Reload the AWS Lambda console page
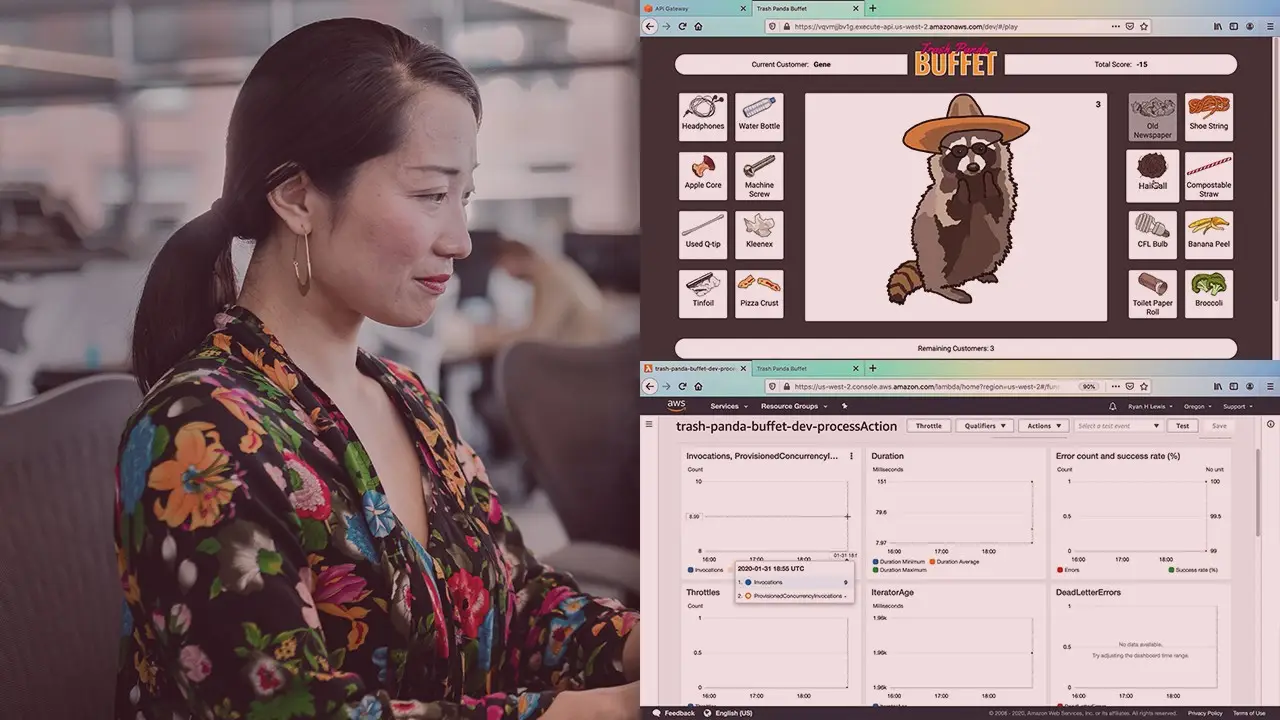This screenshot has height=720, width=1280. (x=683, y=386)
